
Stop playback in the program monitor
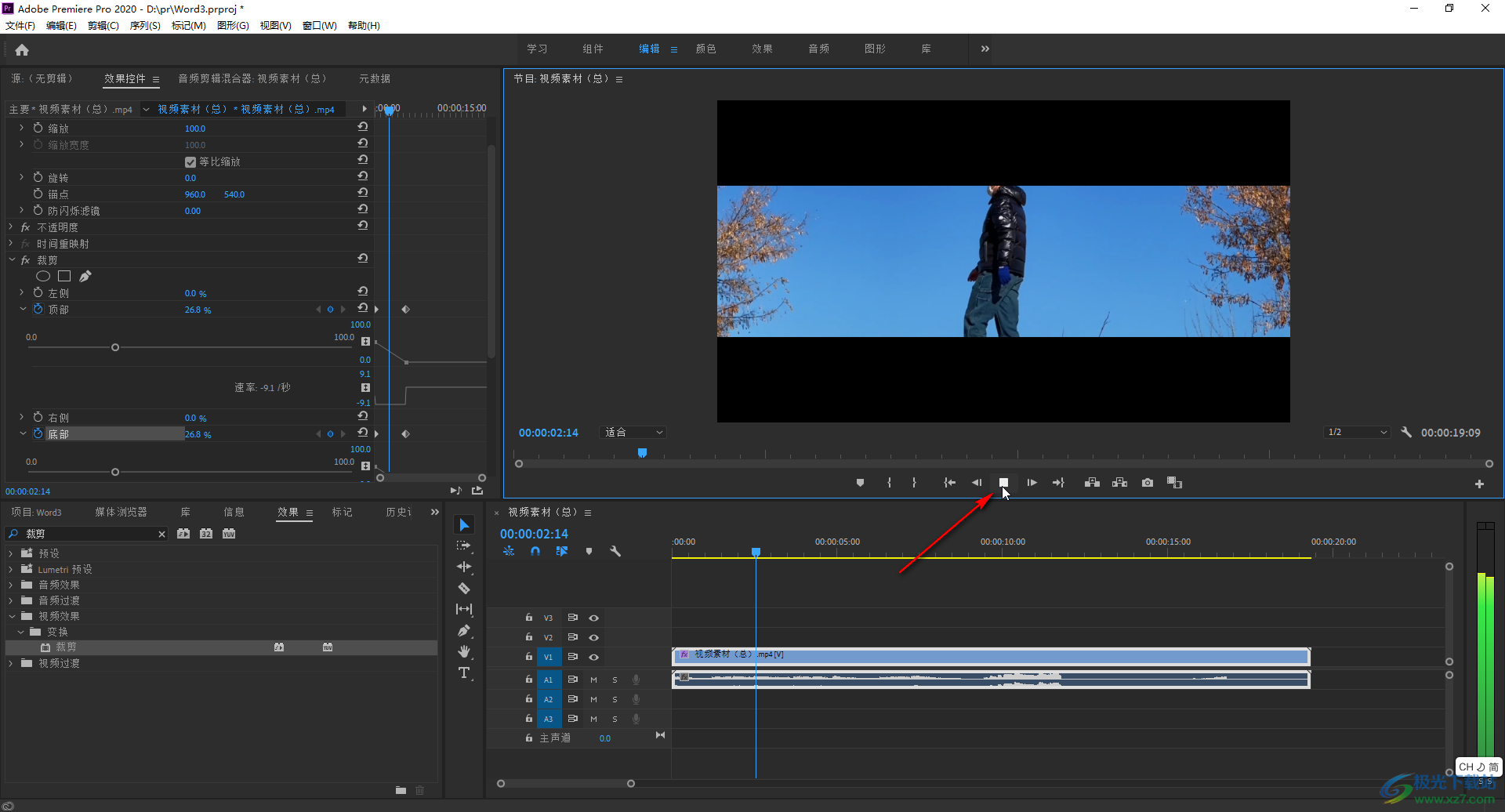pyautogui.click(x=1003, y=483)
